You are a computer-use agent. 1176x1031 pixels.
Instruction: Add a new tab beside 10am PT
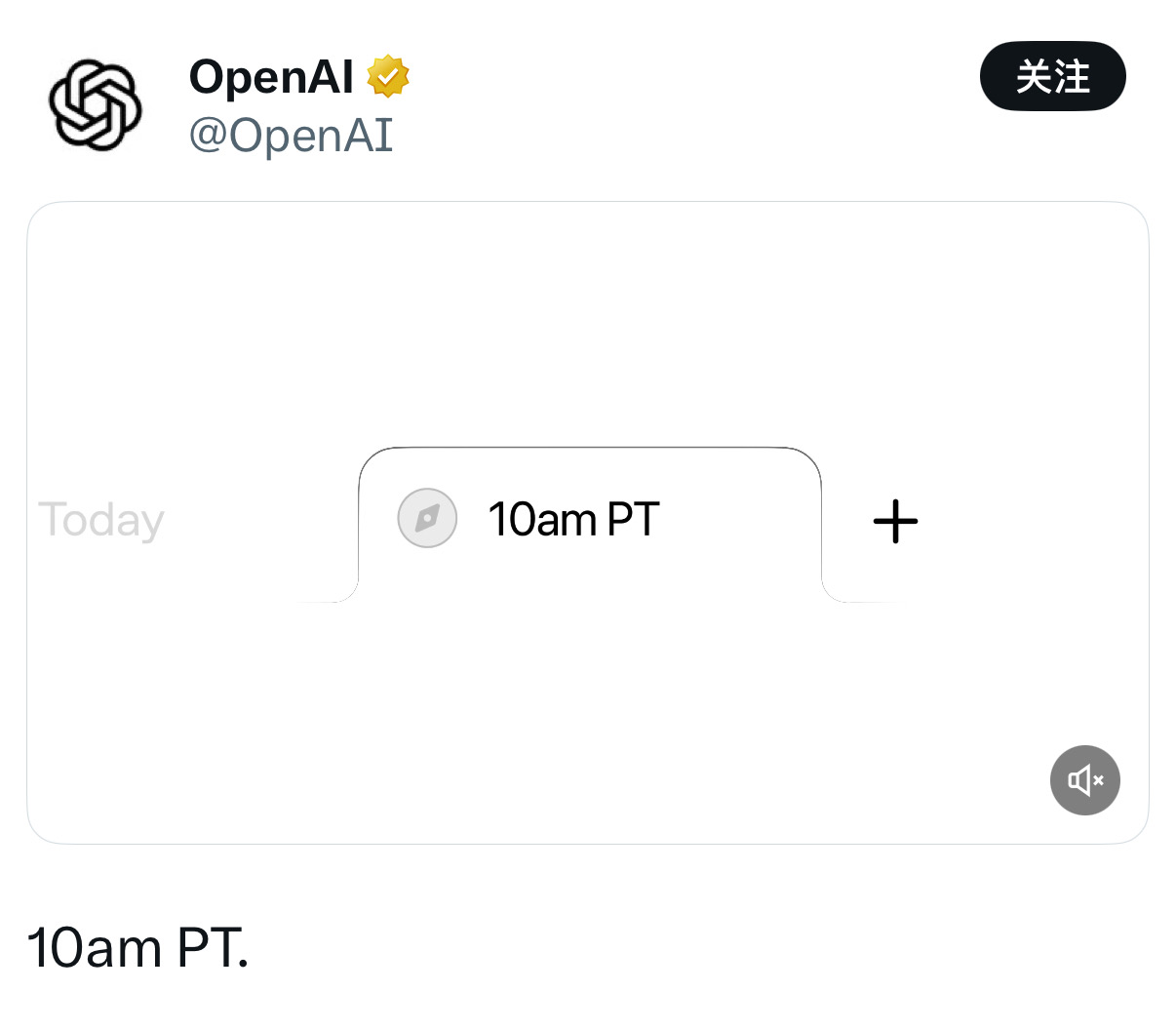tap(895, 521)
